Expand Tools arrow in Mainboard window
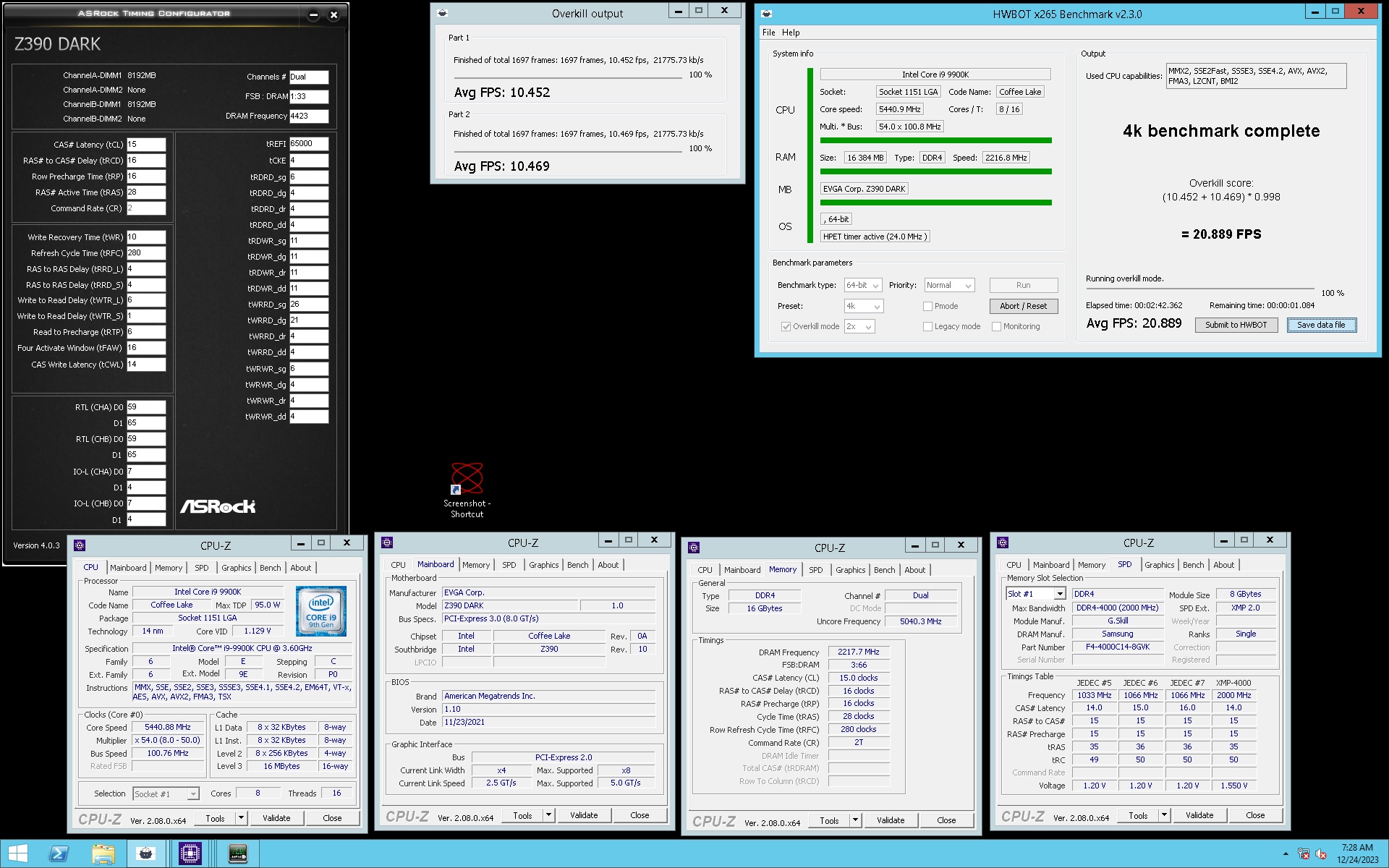 point(548,815)
